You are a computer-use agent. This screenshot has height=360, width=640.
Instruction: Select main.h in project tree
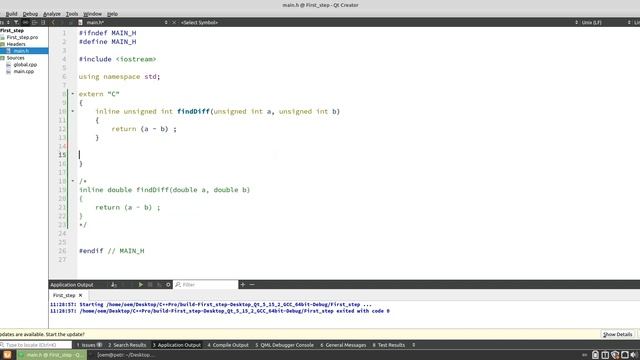pos(21,51)
